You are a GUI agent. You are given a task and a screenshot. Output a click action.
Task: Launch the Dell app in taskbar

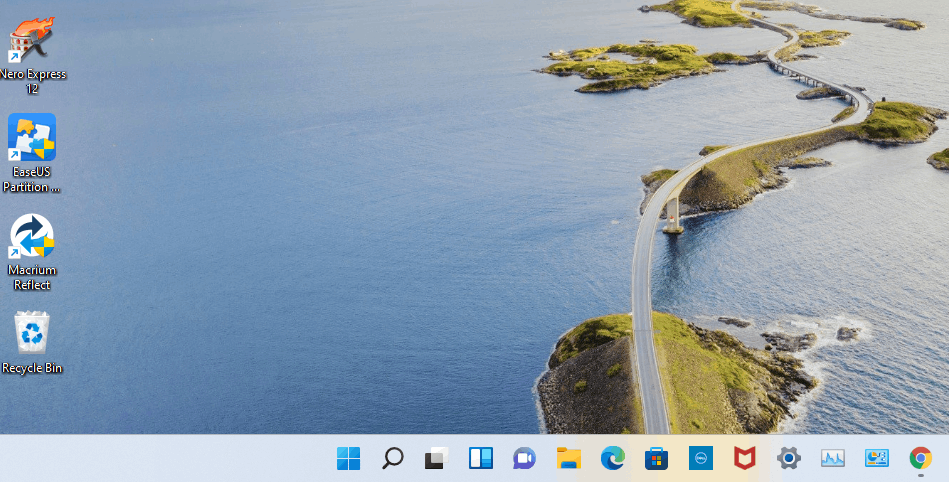(x=700, y=458)
